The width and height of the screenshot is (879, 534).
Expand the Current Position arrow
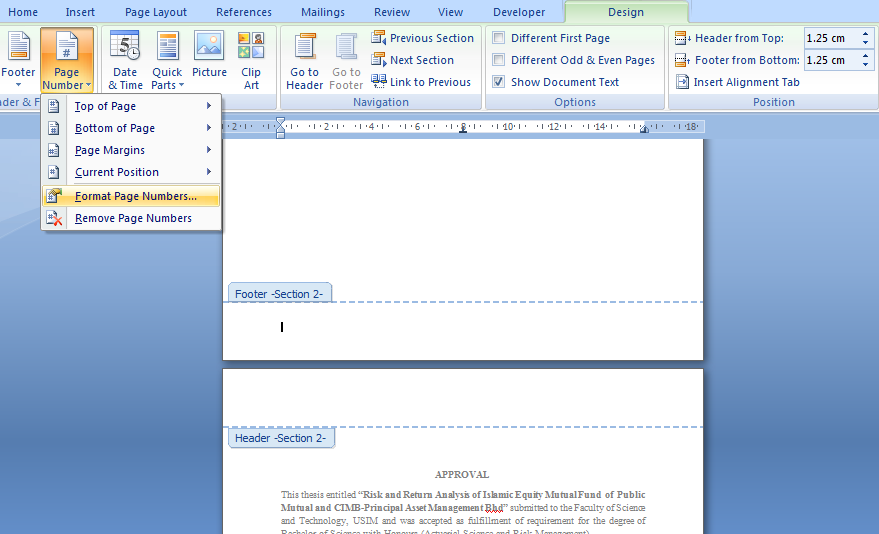pyautogui.click(x=209, y=171)
